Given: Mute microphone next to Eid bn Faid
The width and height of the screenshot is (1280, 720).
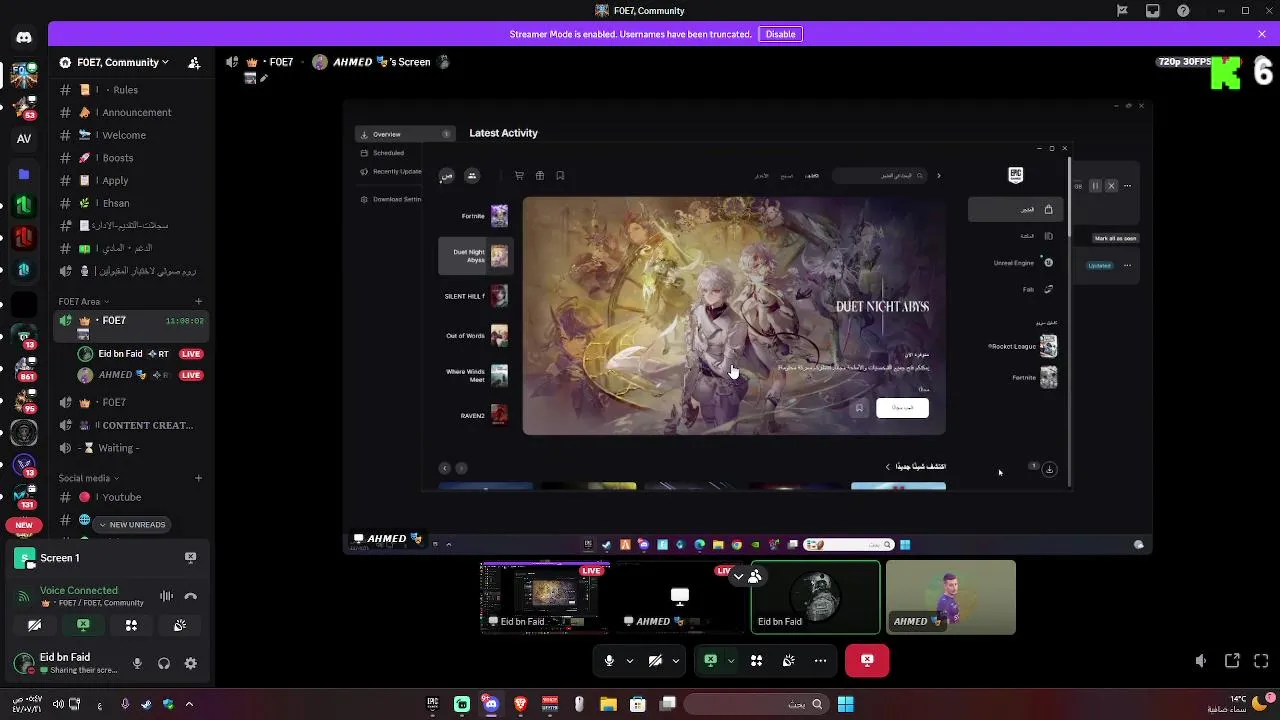Looking at the screenshot, I should click(x=137, y=663).
